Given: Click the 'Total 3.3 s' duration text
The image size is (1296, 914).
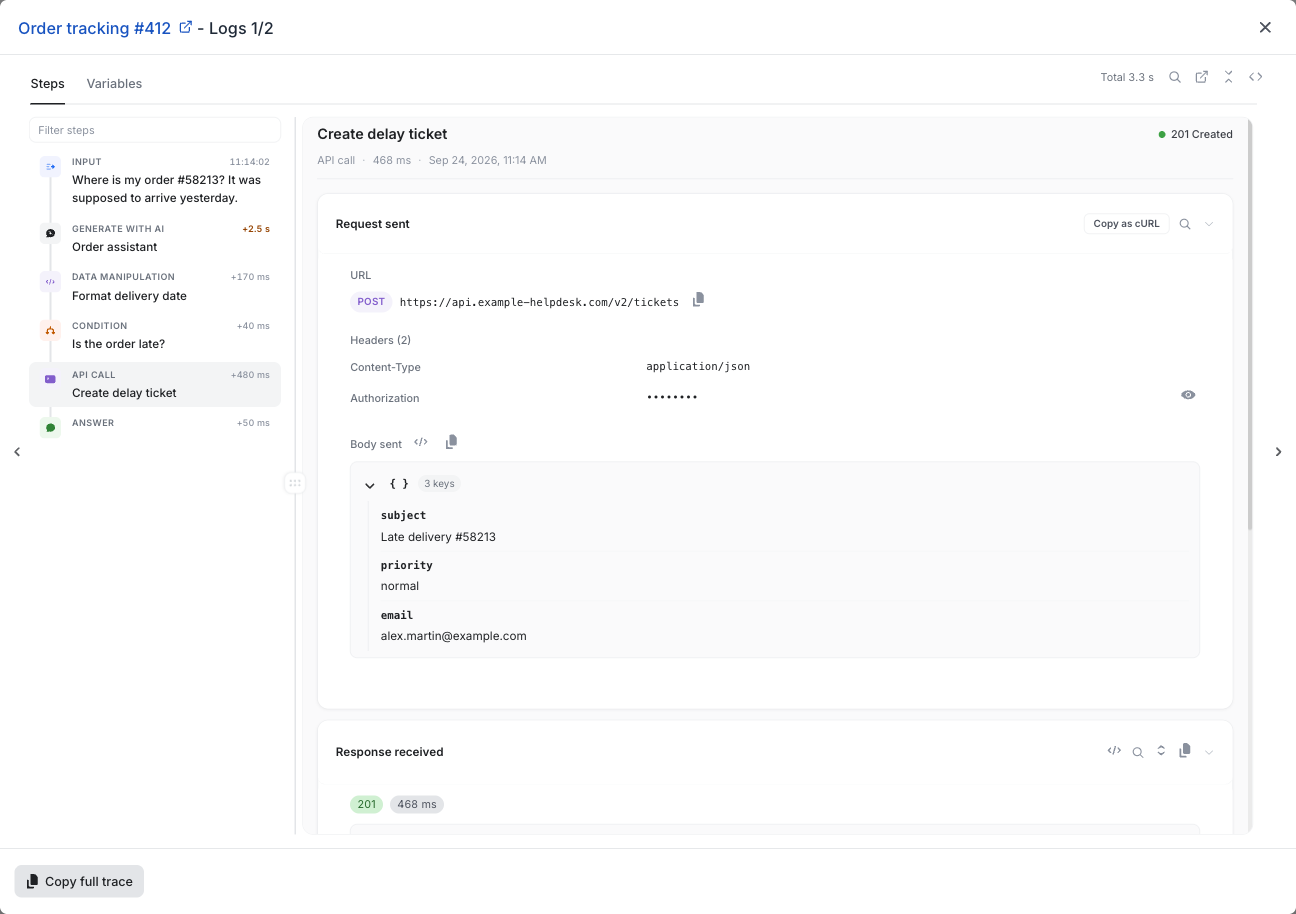Looking at the screenshot, I should (x=1127, y=77).
